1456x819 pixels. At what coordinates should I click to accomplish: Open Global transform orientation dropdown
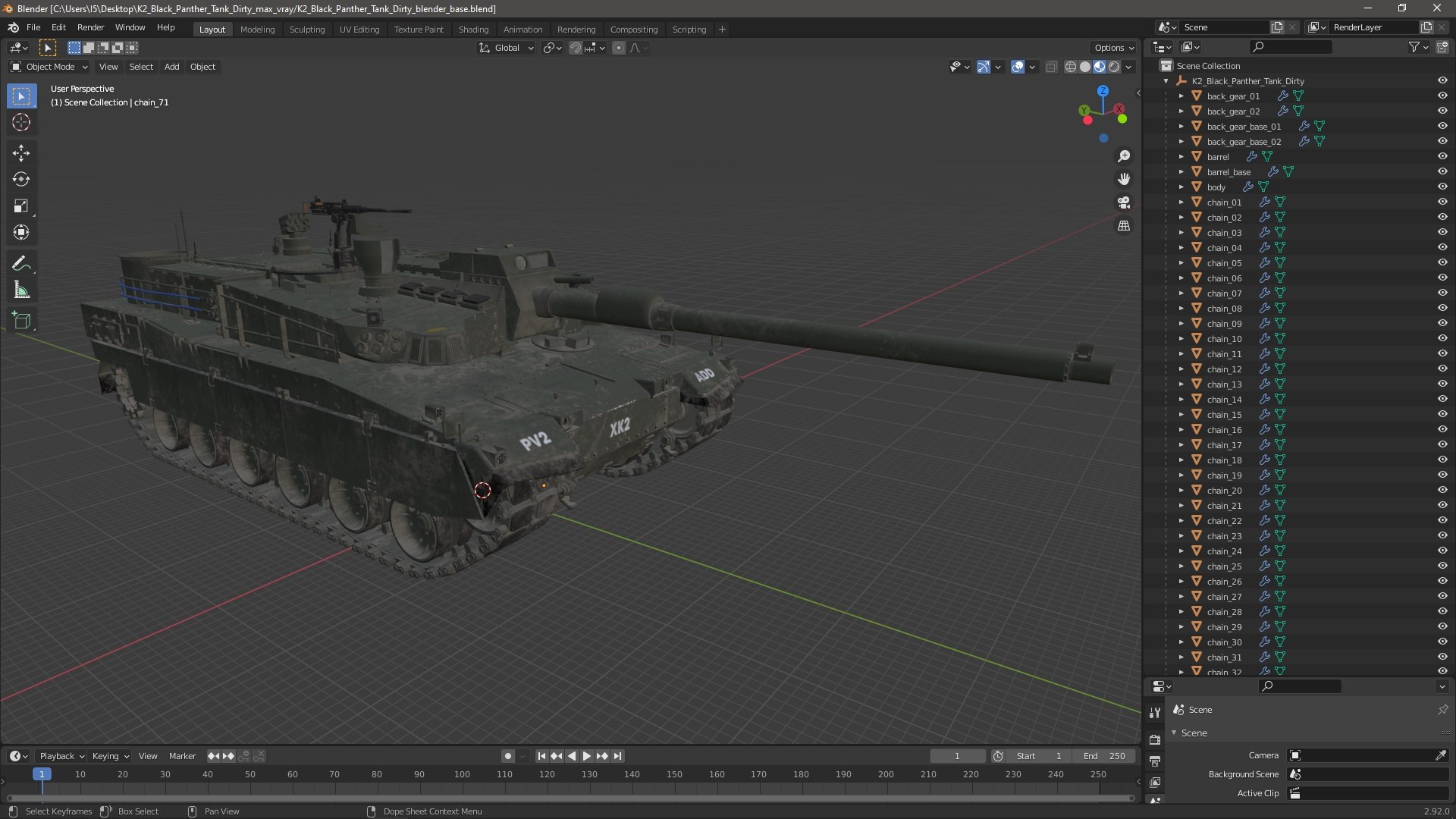507,48
